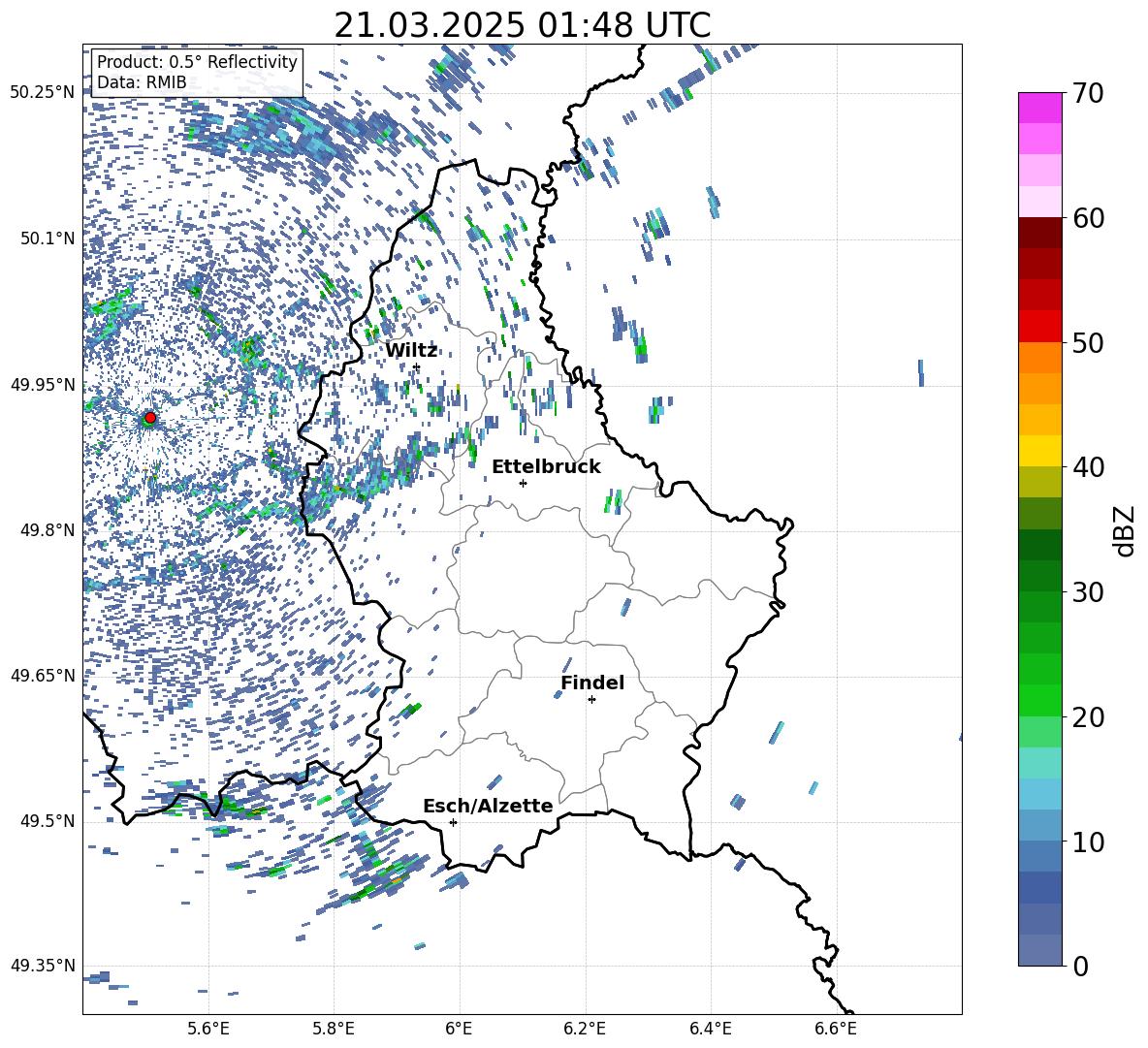Click the 20 tick on colorbar

pos(1088,717)
